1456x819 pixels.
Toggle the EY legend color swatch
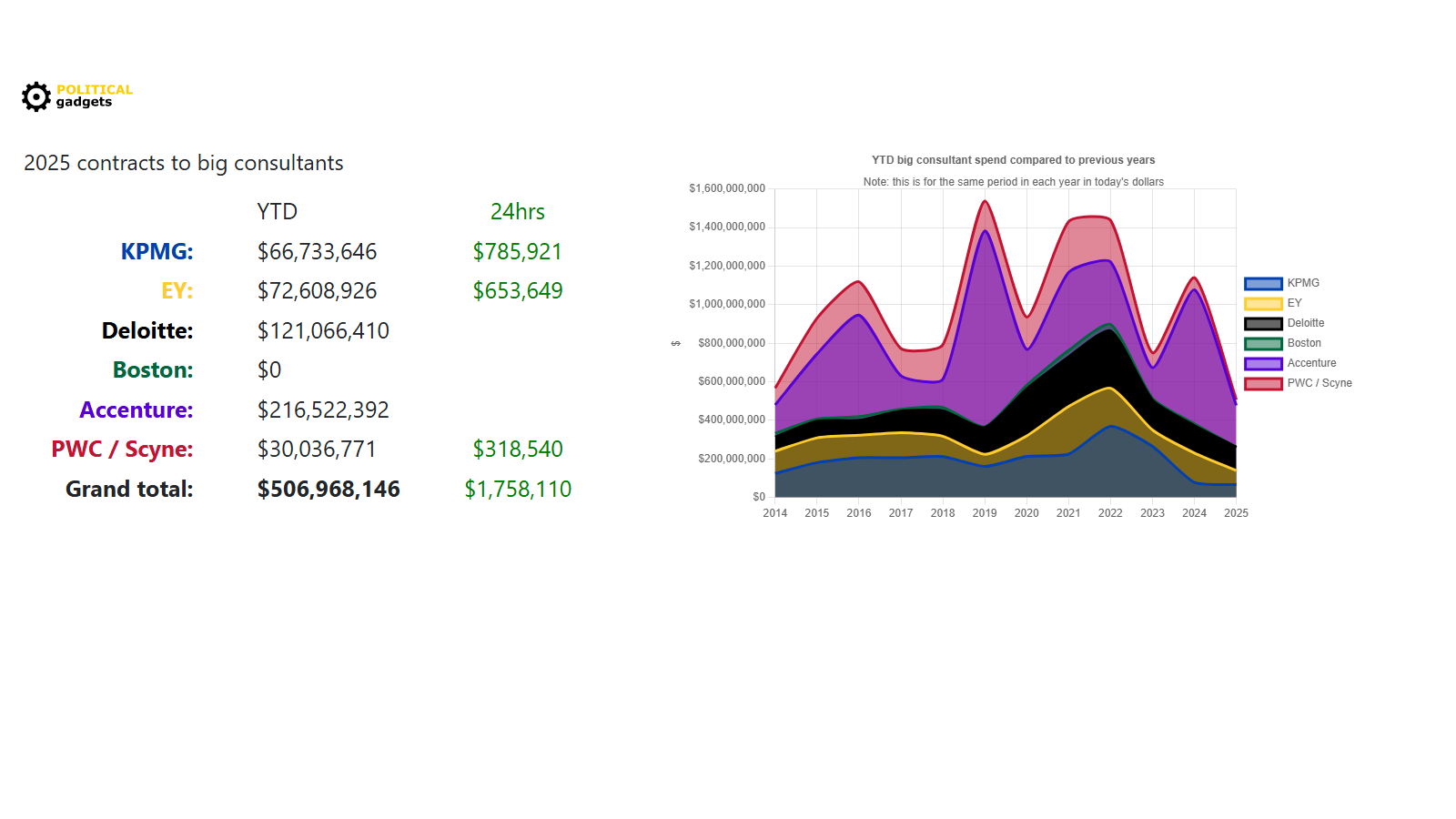pyautogui.click(x=1263, y=304)
